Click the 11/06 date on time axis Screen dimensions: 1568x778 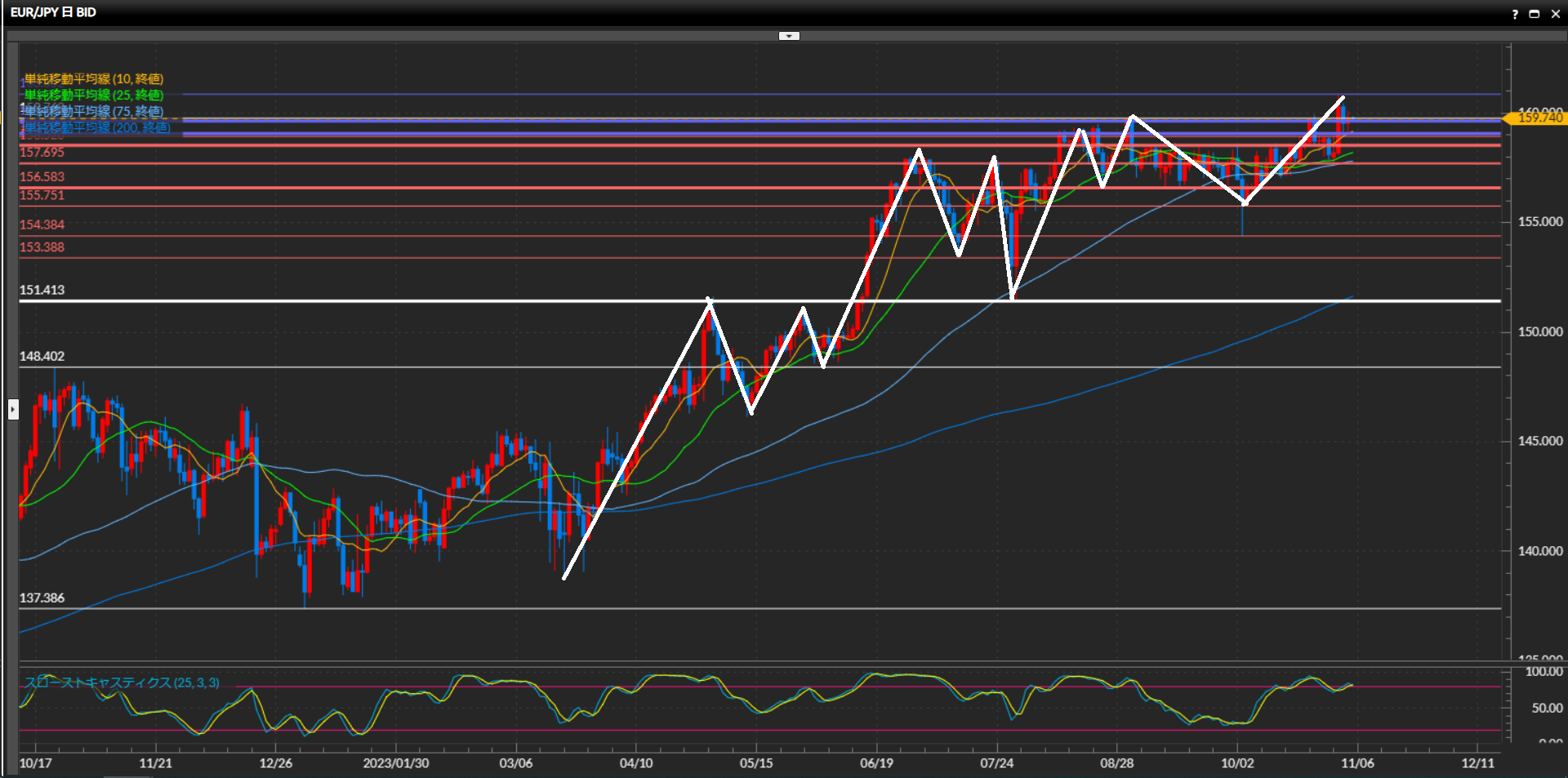(1357, 763)
